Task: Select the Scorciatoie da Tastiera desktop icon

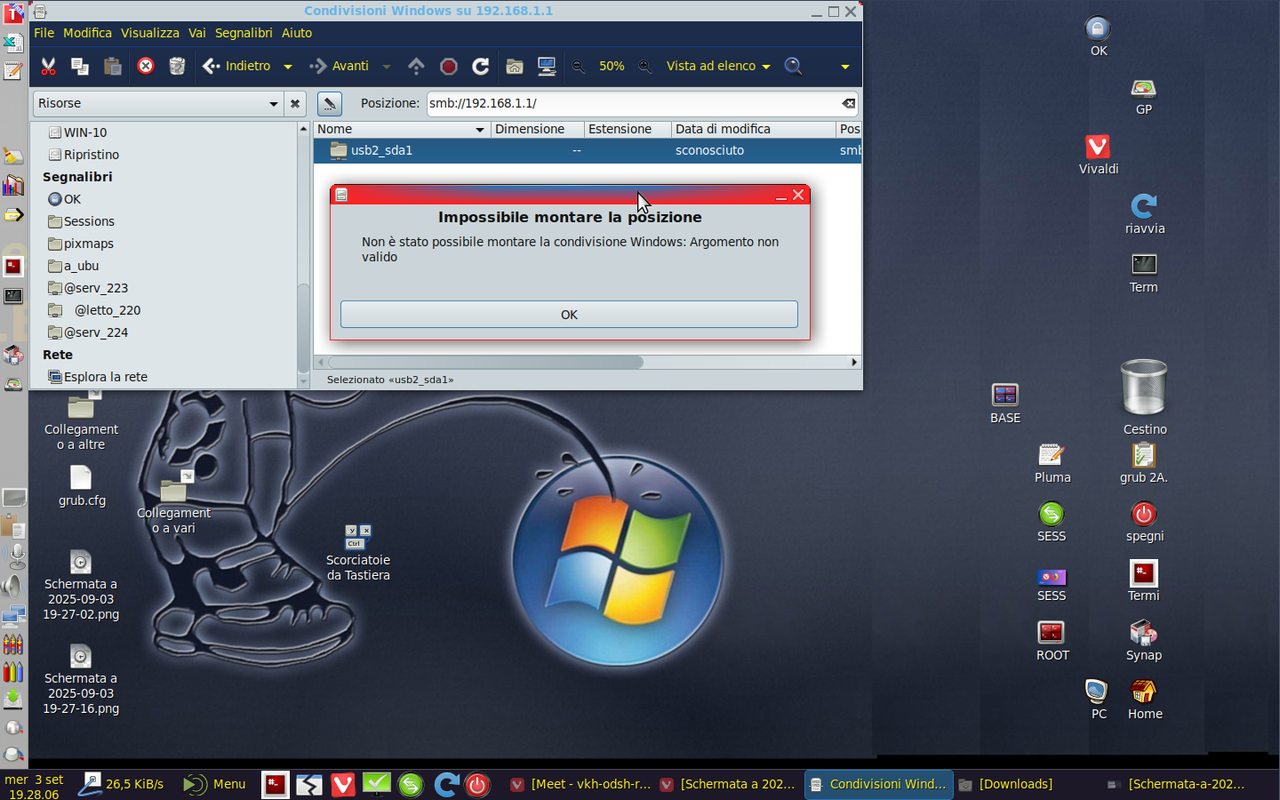Action: coord(358,553)
